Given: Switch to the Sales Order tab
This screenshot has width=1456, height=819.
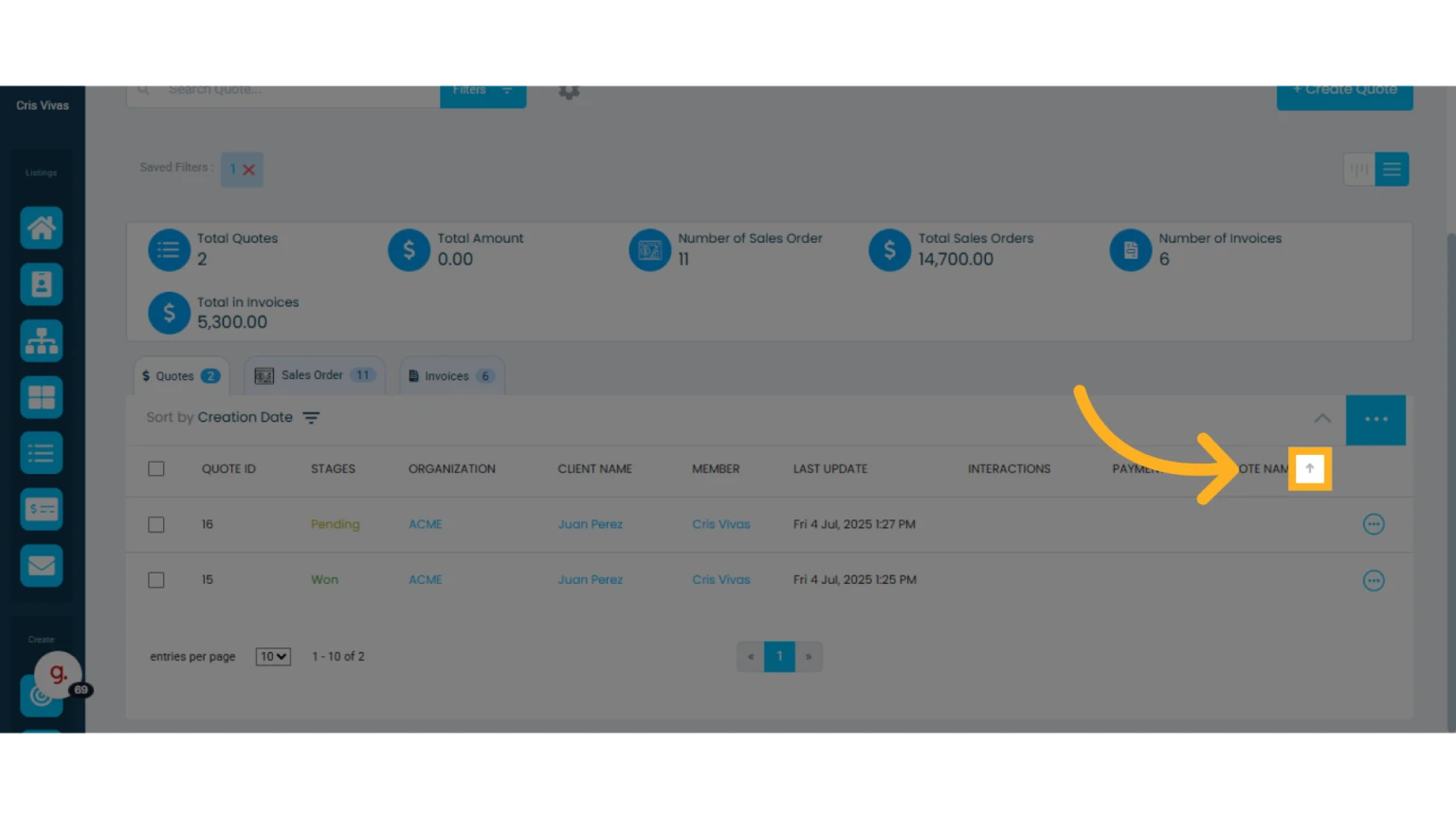Looking at the screenshot, I should 315,375.
